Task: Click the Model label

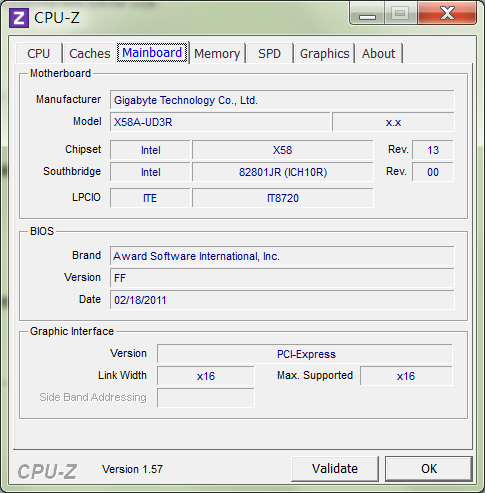Action: 87,121
